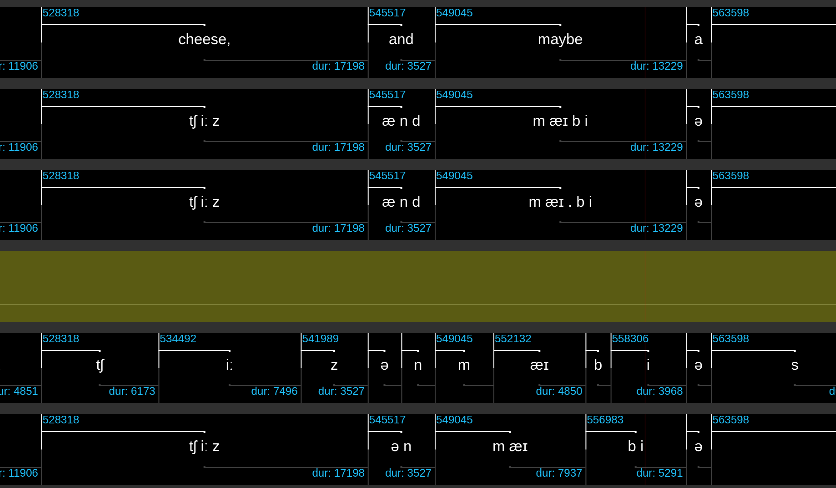This screenshot has width=836, height=488.
Task: Click the boundary label 556983
Action: (605, 420)
